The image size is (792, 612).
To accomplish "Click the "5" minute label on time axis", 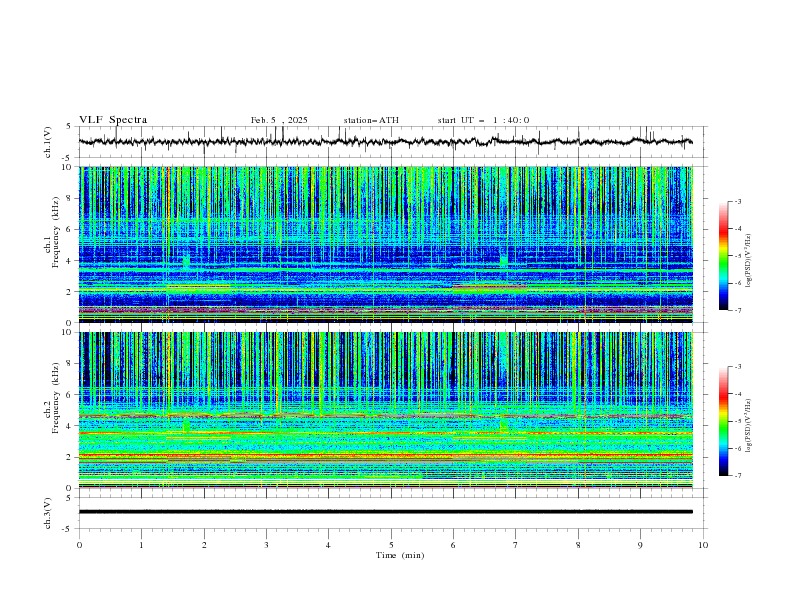I will click(x=391, y=545).
